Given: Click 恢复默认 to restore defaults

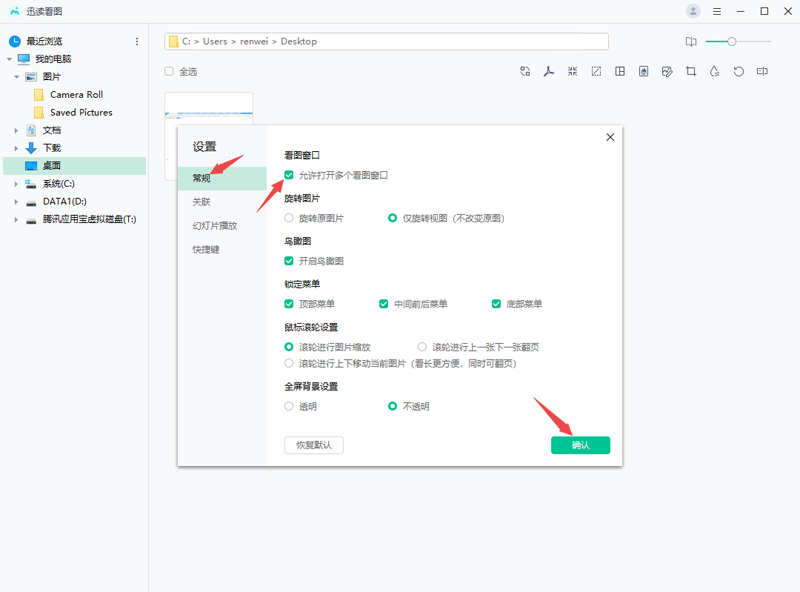Looking at the screenshot, I should click(x=312, y=445).
